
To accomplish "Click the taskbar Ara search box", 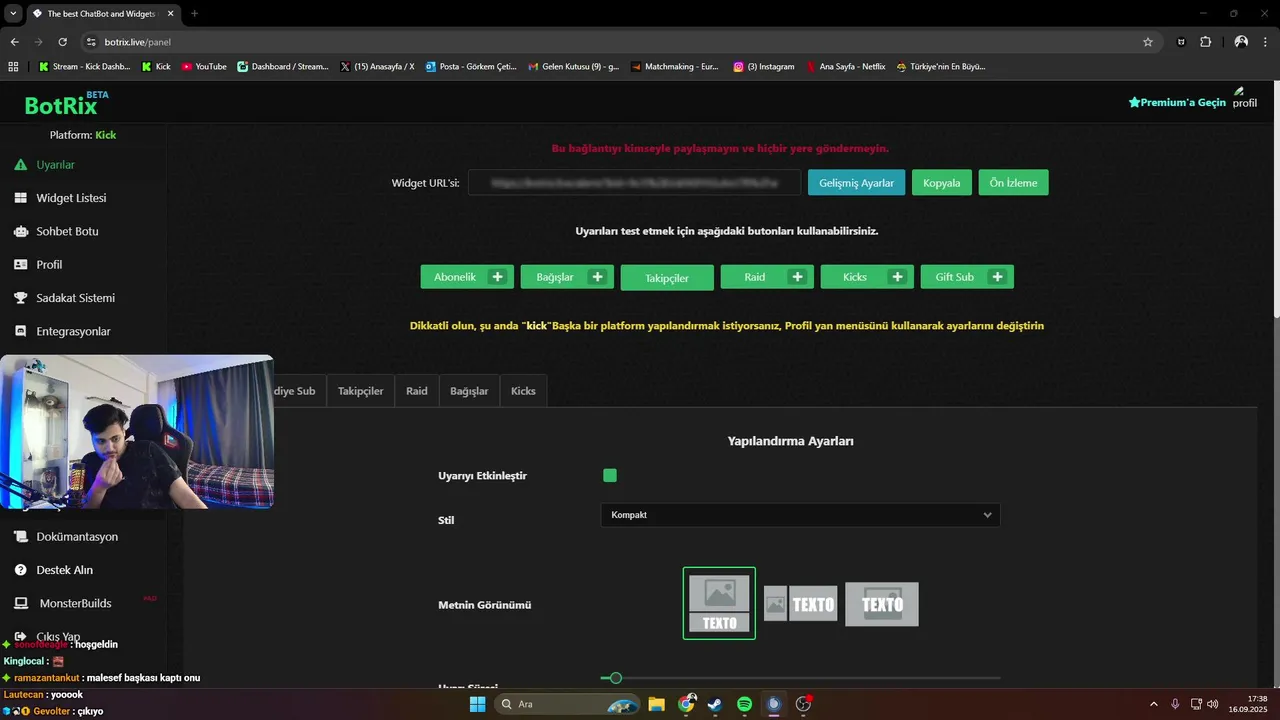I will (x=567, y=704).
